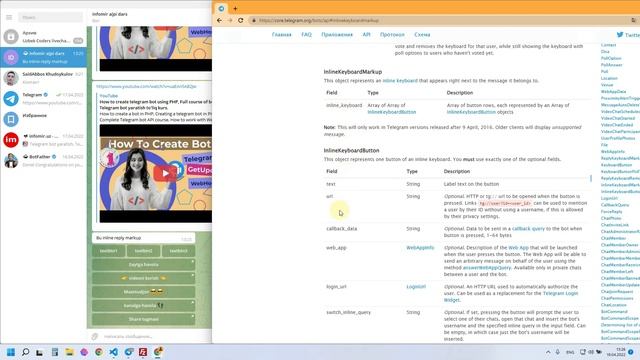Click the InlineKeyboardButton section heading
The image size is (640, 360).
[351, 151]
